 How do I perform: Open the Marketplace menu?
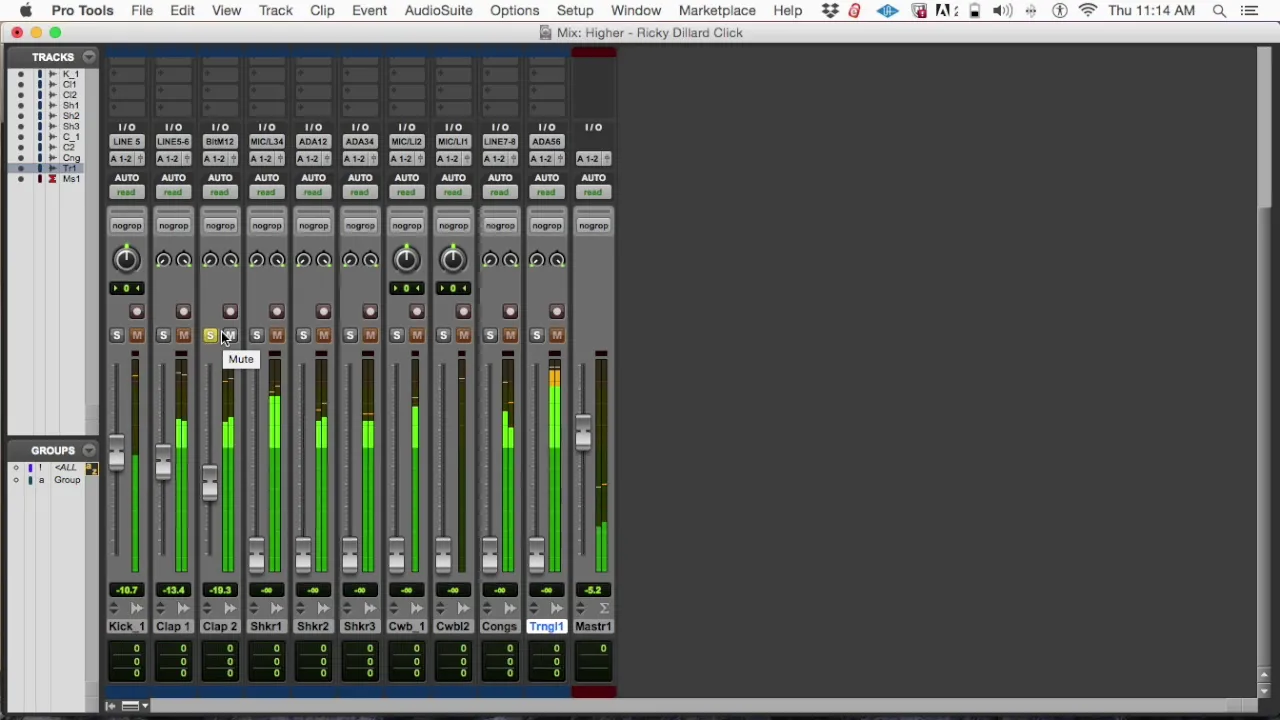tap(717, 11)
